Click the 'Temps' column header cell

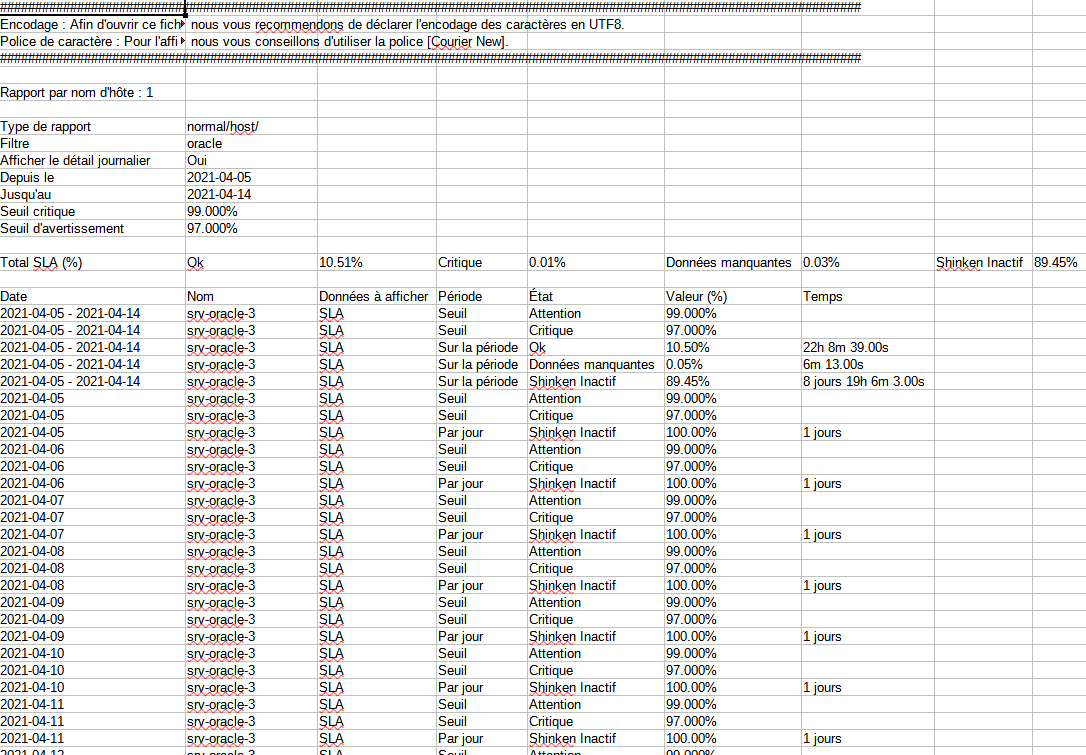pyautogui.click(x=823, y=297)
